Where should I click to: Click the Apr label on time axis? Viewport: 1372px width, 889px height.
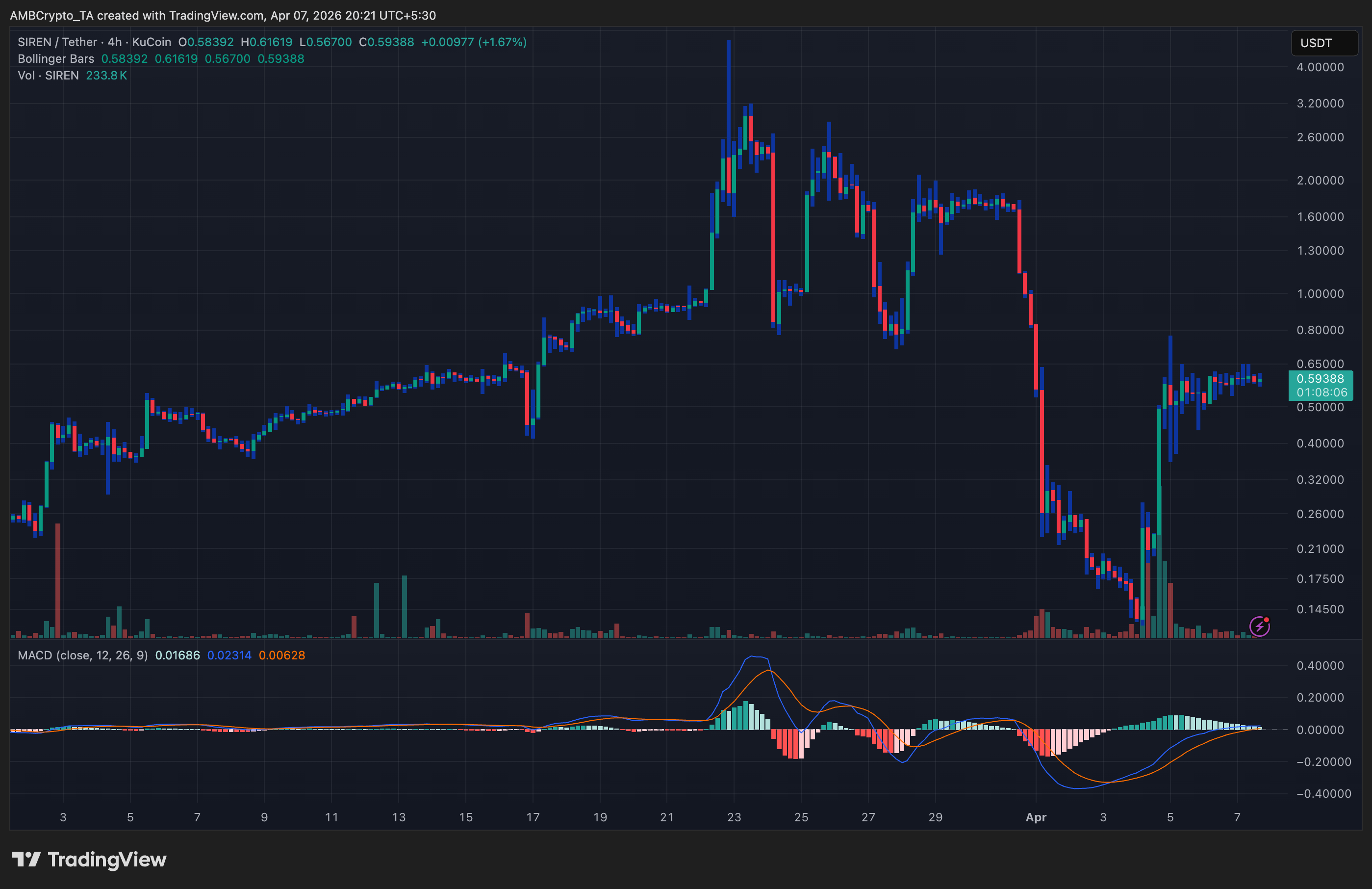click(x=1036, y=817)
